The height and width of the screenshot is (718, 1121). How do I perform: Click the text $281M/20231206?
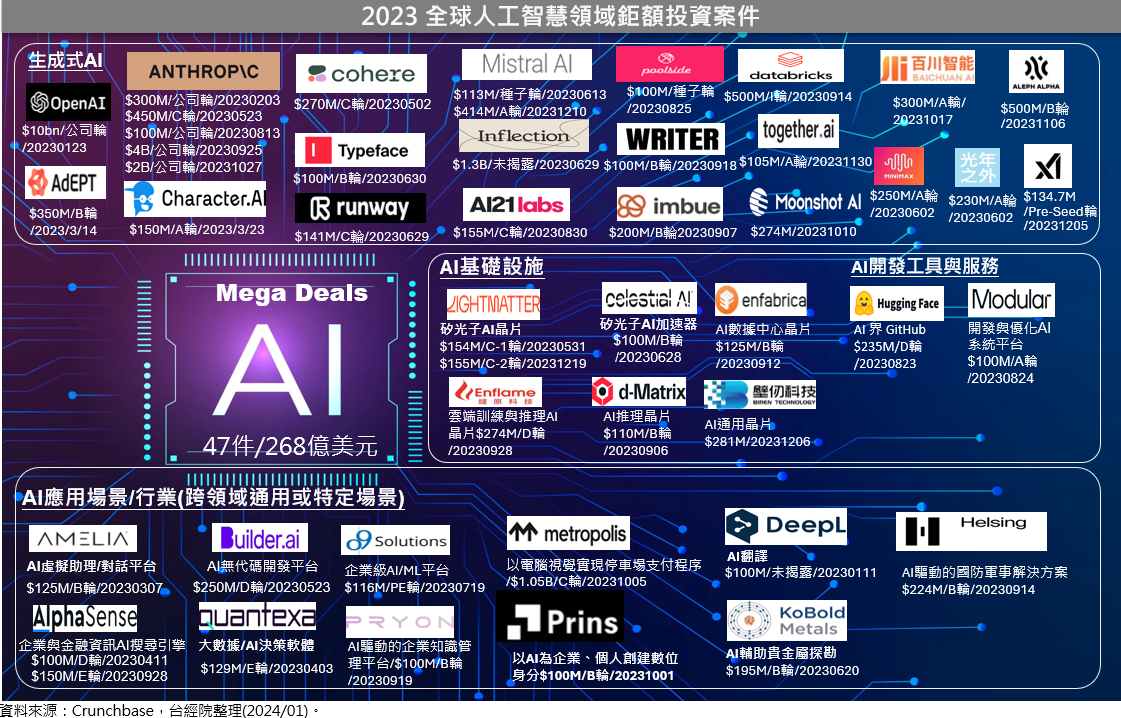pyautogui.click(x=758, y=442)
